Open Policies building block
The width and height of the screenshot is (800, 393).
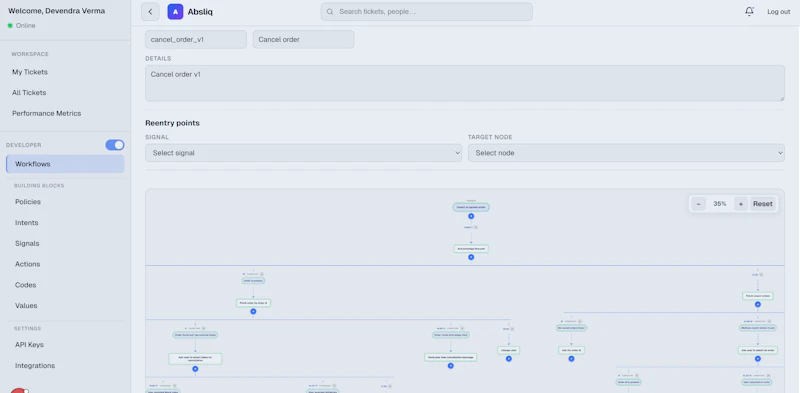28,202
